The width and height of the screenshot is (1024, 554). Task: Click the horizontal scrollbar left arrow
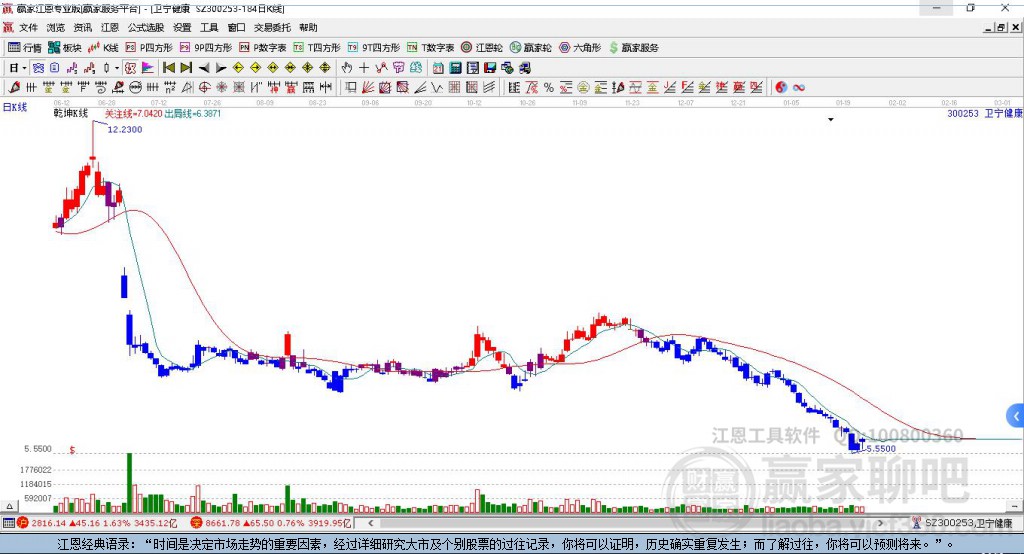point(370,523)
